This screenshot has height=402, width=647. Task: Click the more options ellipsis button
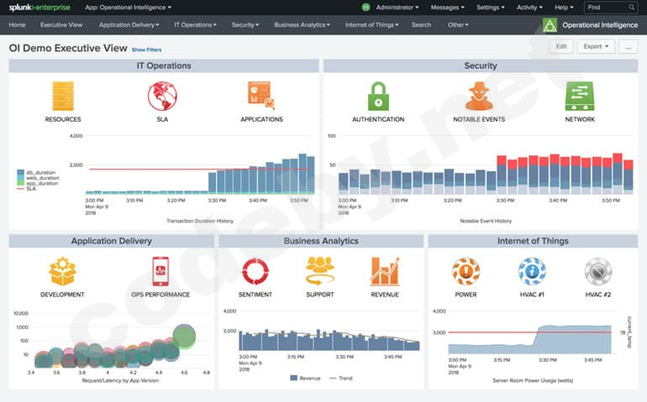[x=628, y=47]
